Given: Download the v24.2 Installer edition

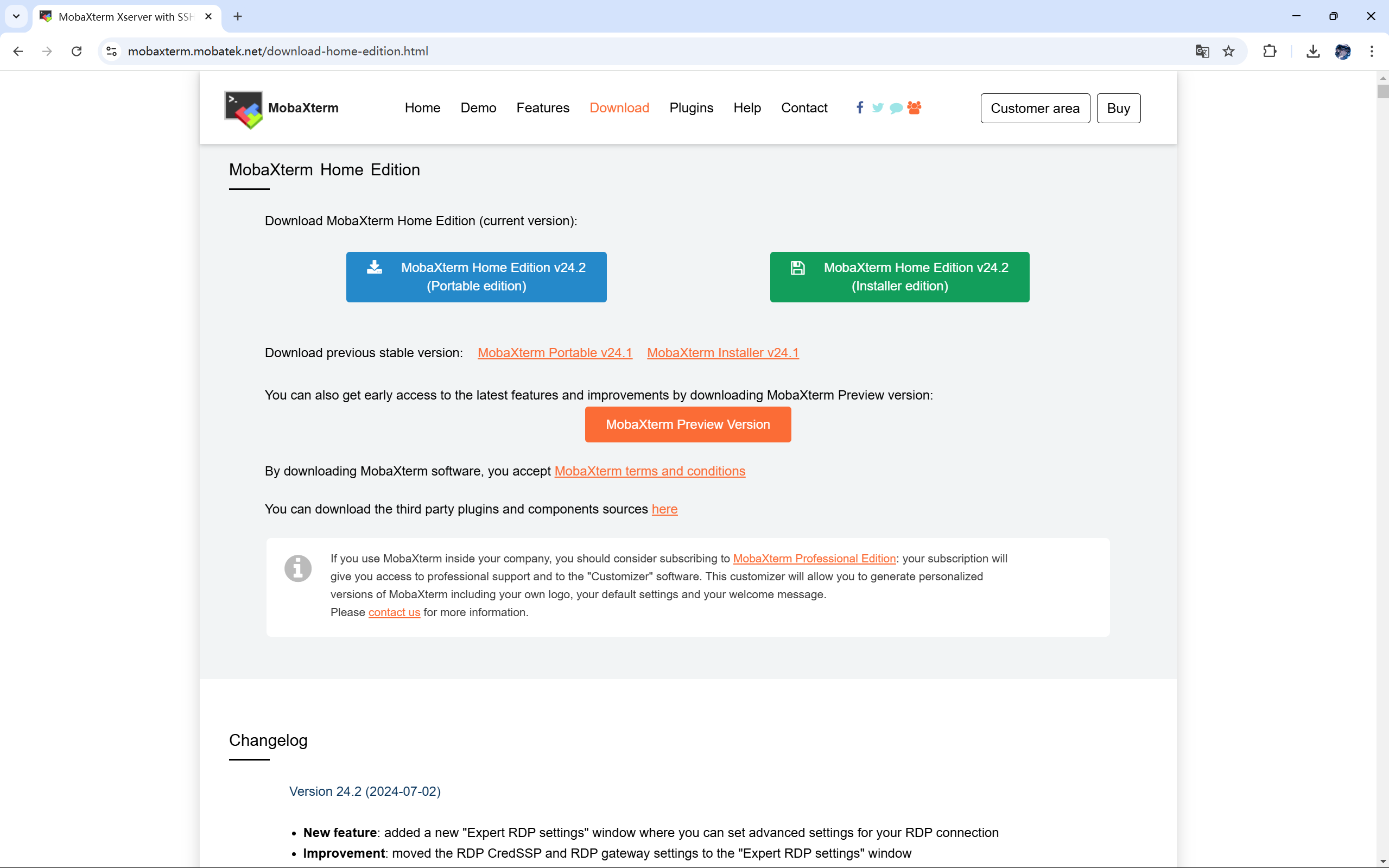Looking at the screenshot, I should [x=899, y=277].
